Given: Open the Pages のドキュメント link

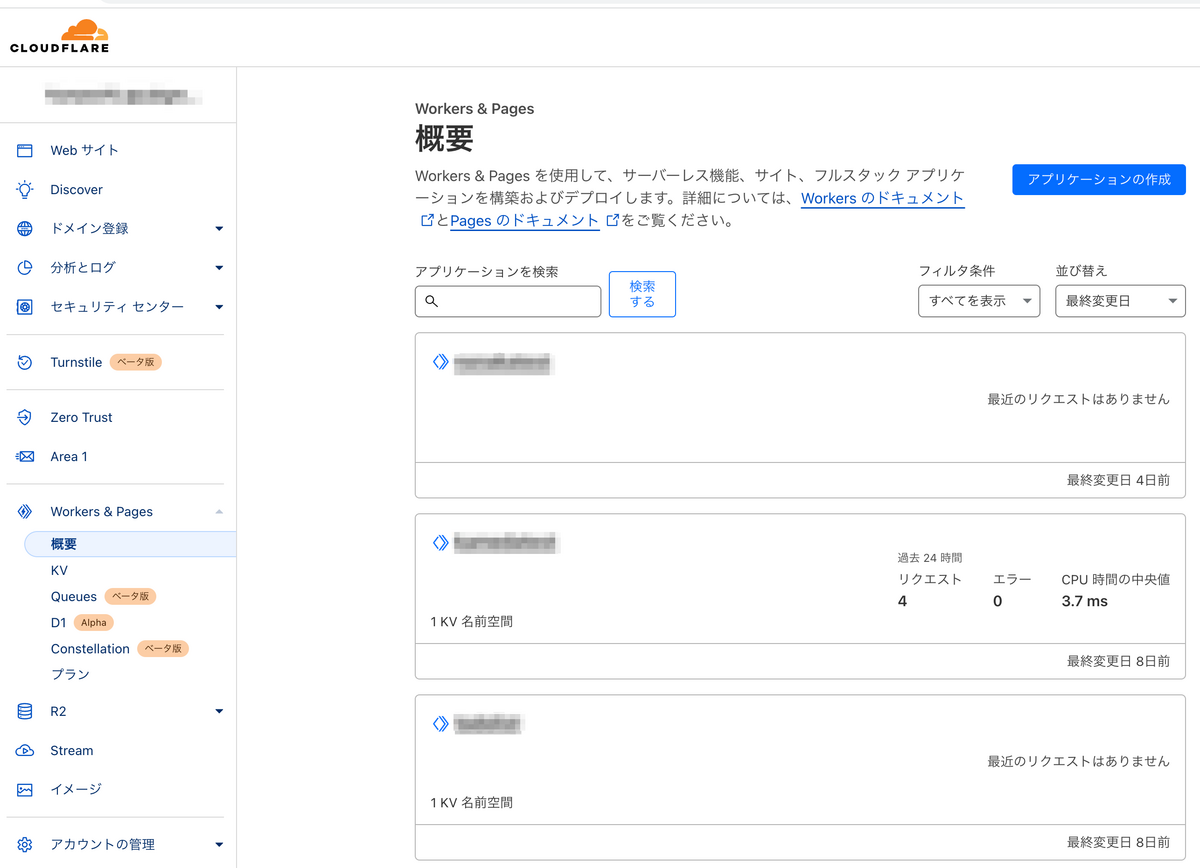Looking at the screenshot, I should (525, 221).
